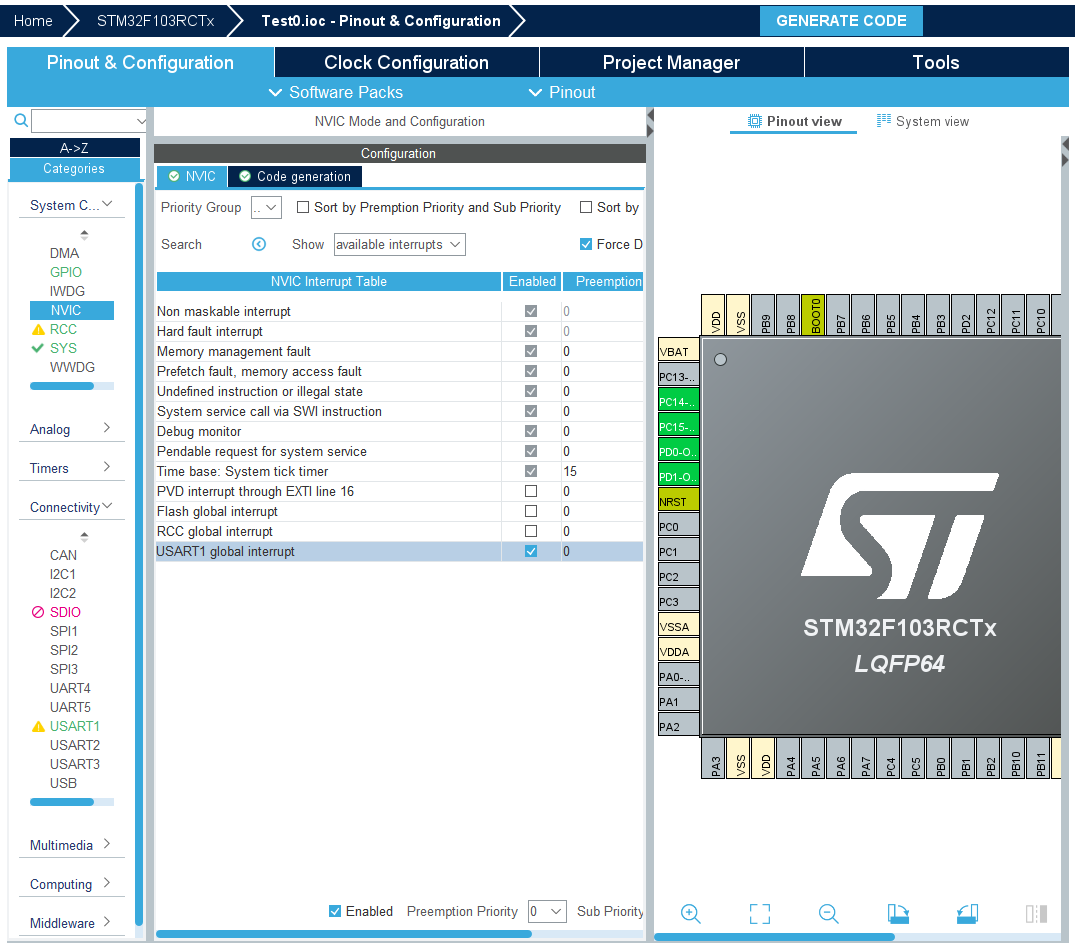
Task: Select the BOOT0 pin on chip
Action: click(x=814, y=315)
